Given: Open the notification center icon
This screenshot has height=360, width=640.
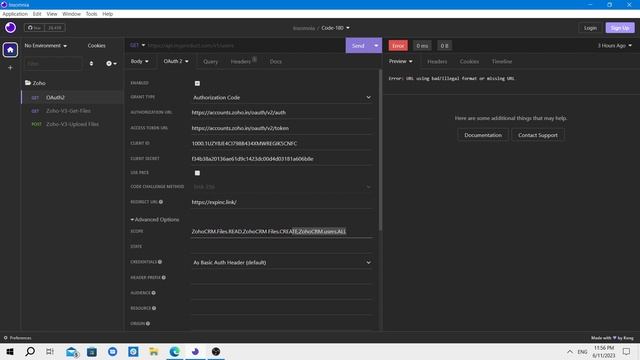Looking at the screenshot, I should tap(627, 351).
